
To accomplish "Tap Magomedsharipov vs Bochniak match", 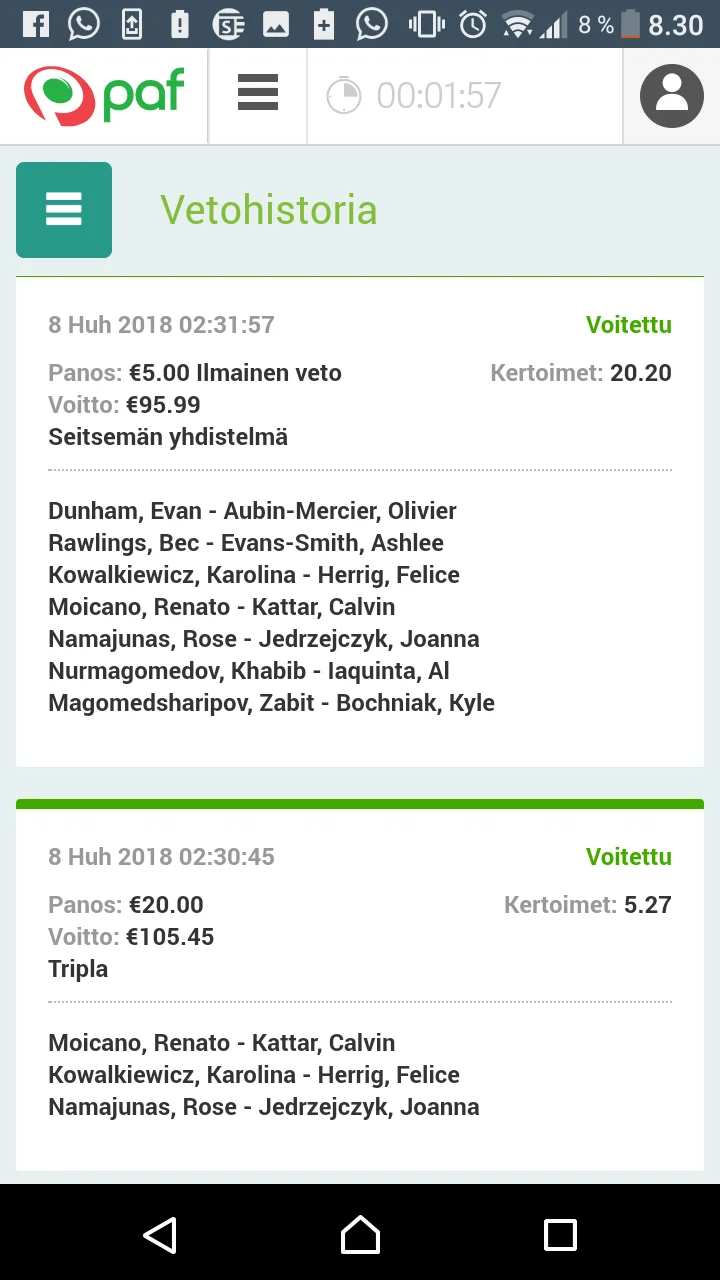I will (x=271, y=703).
